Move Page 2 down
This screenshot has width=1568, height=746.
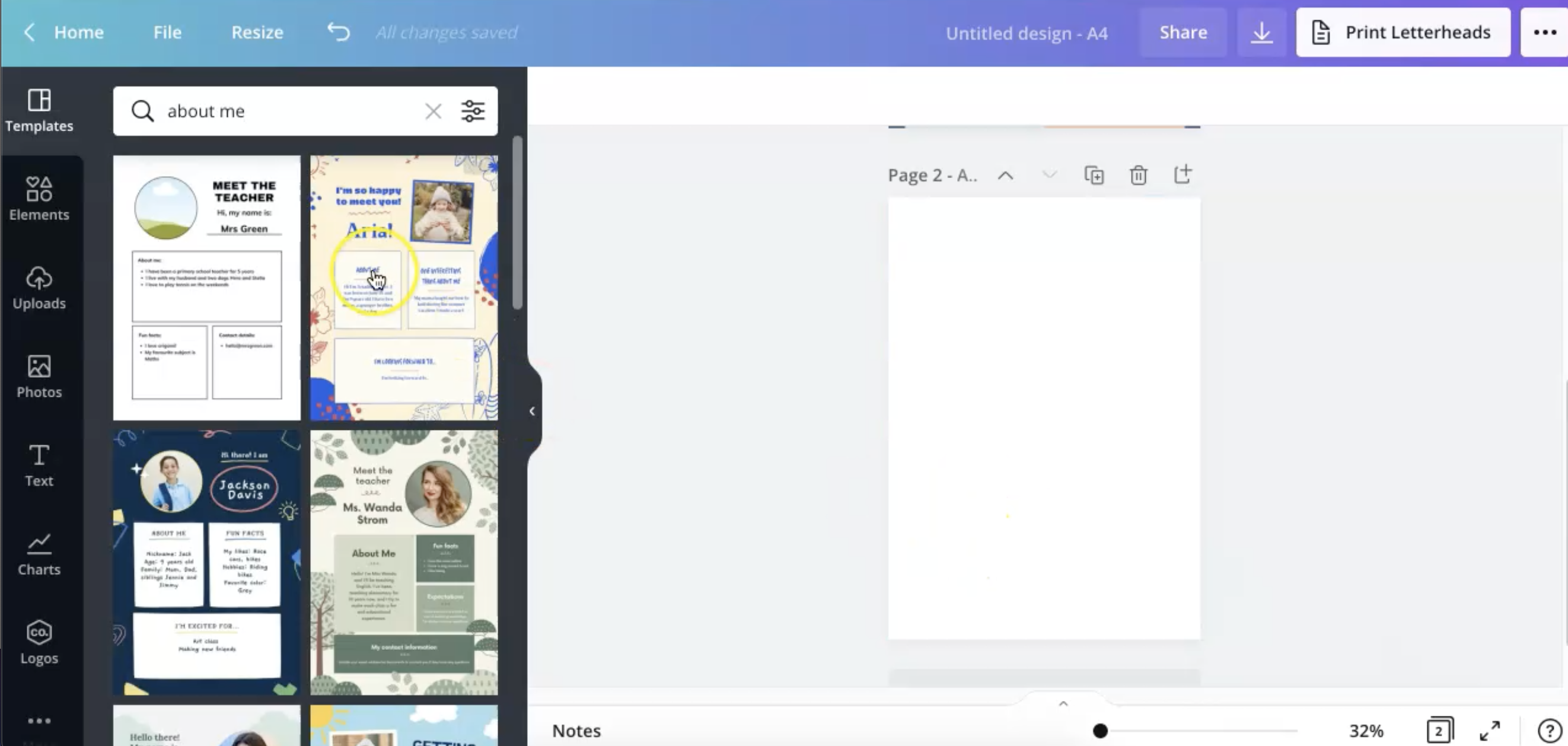pyautogui.click(x=1050, y=176)
